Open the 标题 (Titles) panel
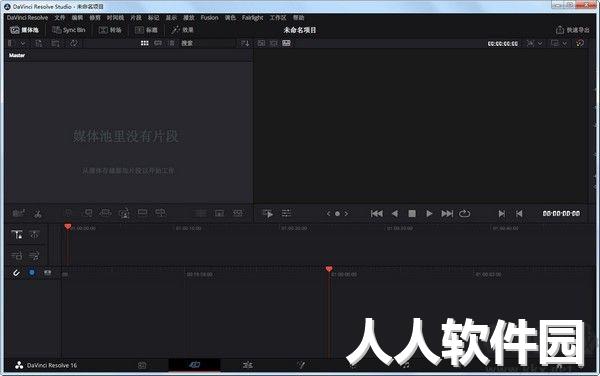The image size is (600, 376). [x=146, y=30]
